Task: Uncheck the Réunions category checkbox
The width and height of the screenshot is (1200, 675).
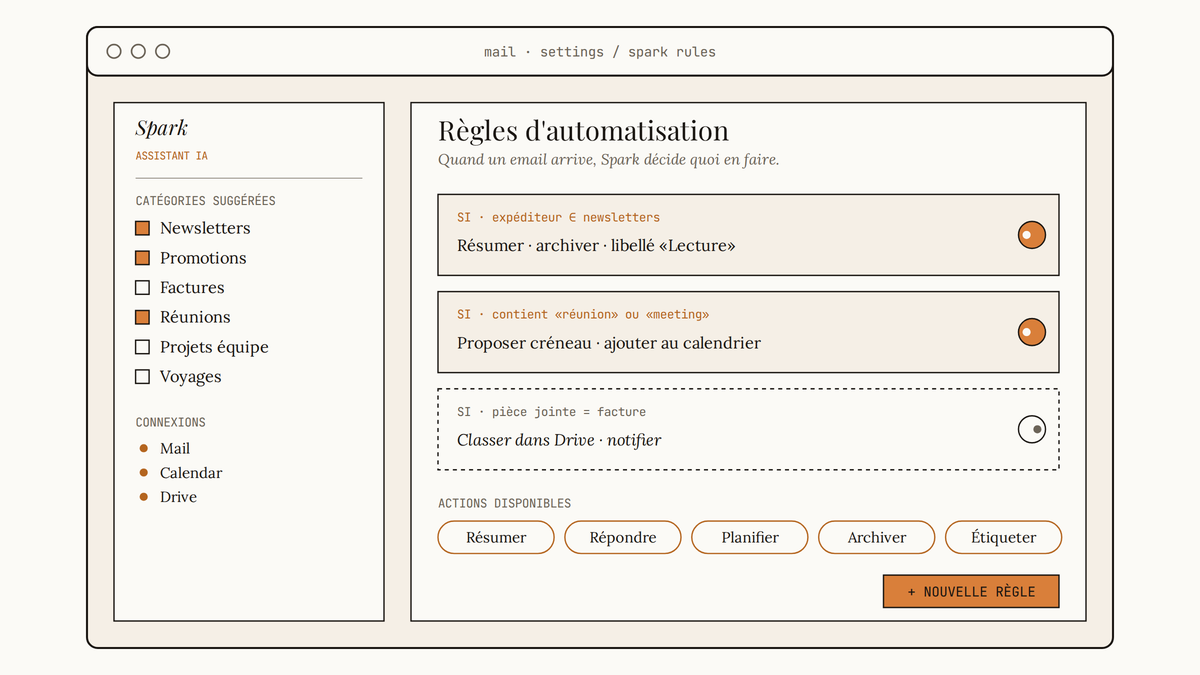Action: coord(142,317)
